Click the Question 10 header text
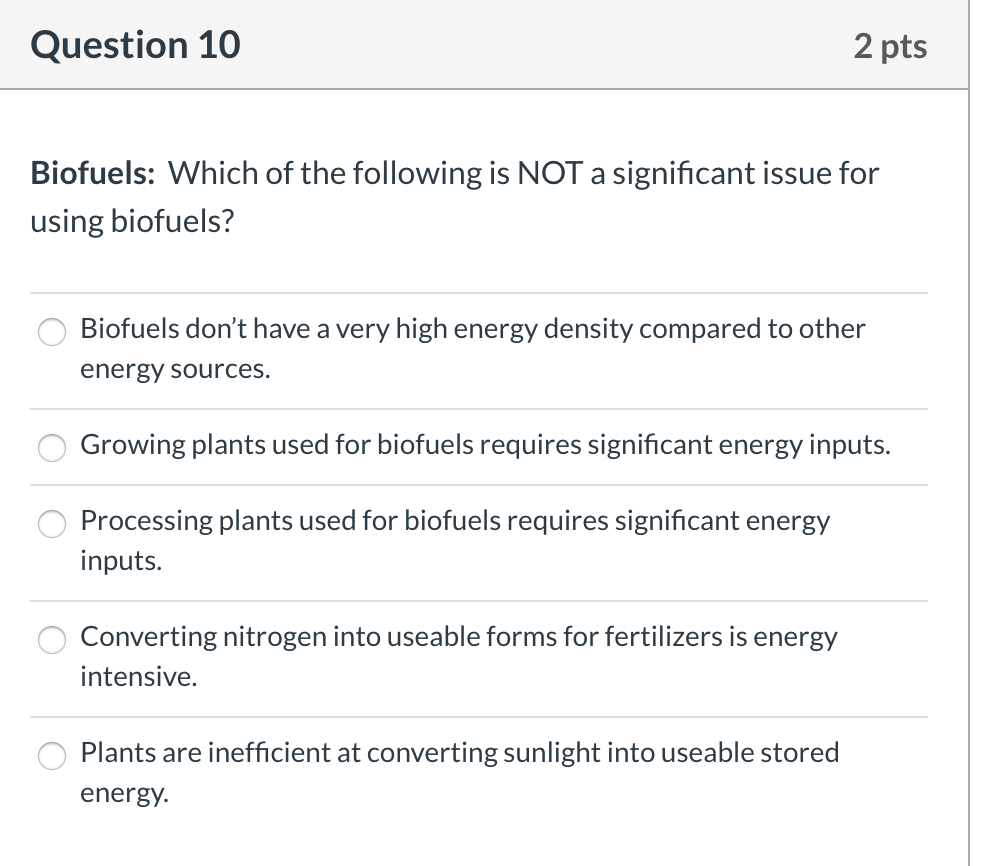This screenshot has height=866, width=992. click(x=134, y=44)
